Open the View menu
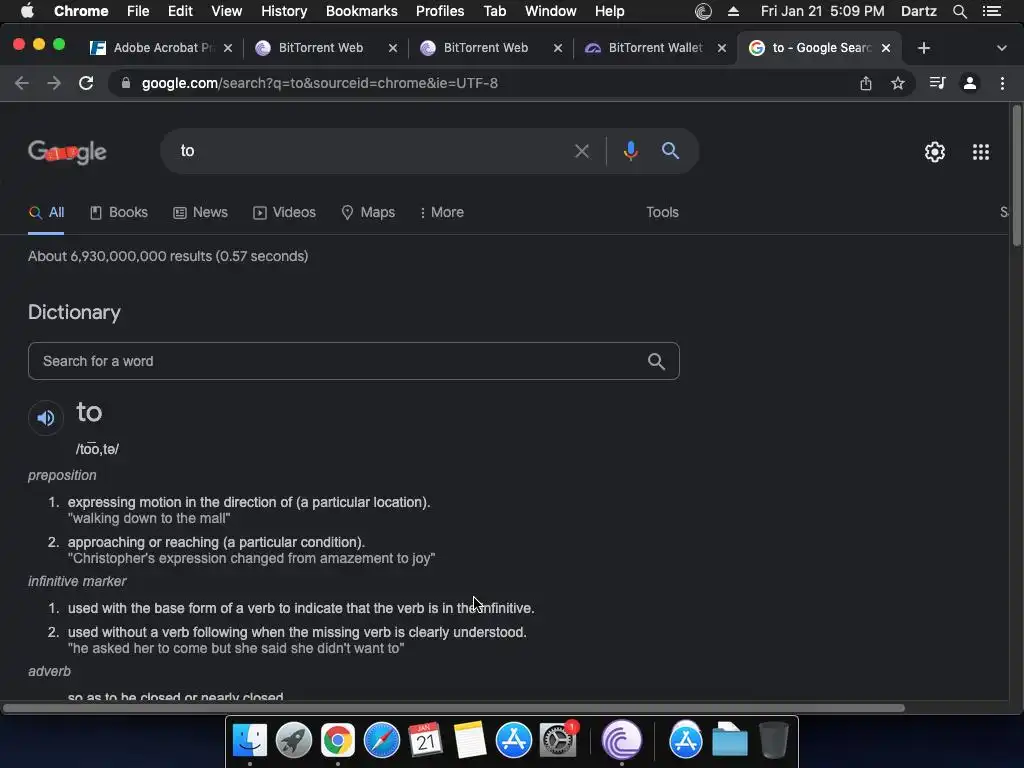The width and height of the screenshot is (1024, 768). 227,11
